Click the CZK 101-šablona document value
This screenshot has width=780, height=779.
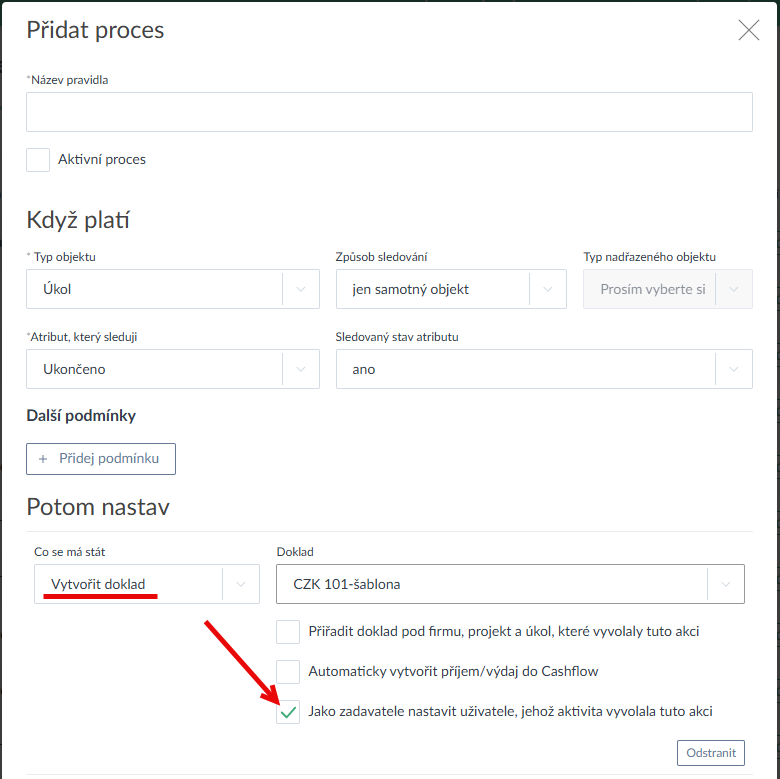[x=347, y=584]
